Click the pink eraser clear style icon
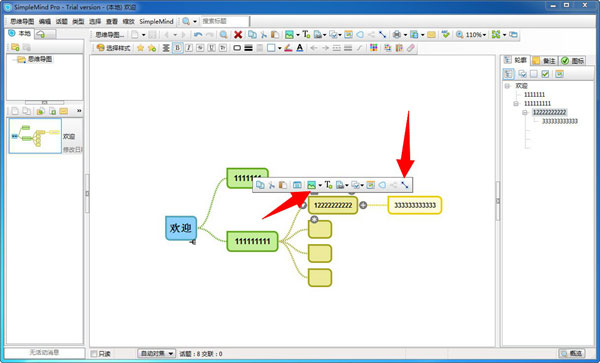Viewport: 600px width, 363px height. 411,48
